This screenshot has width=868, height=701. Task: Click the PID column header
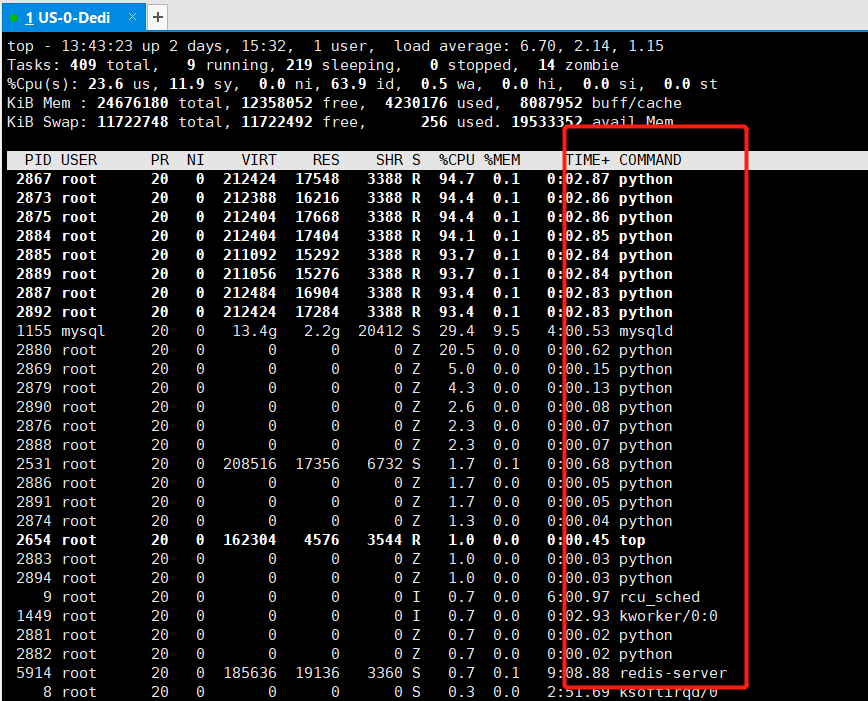pyautogui.click(x=38, y=160)
